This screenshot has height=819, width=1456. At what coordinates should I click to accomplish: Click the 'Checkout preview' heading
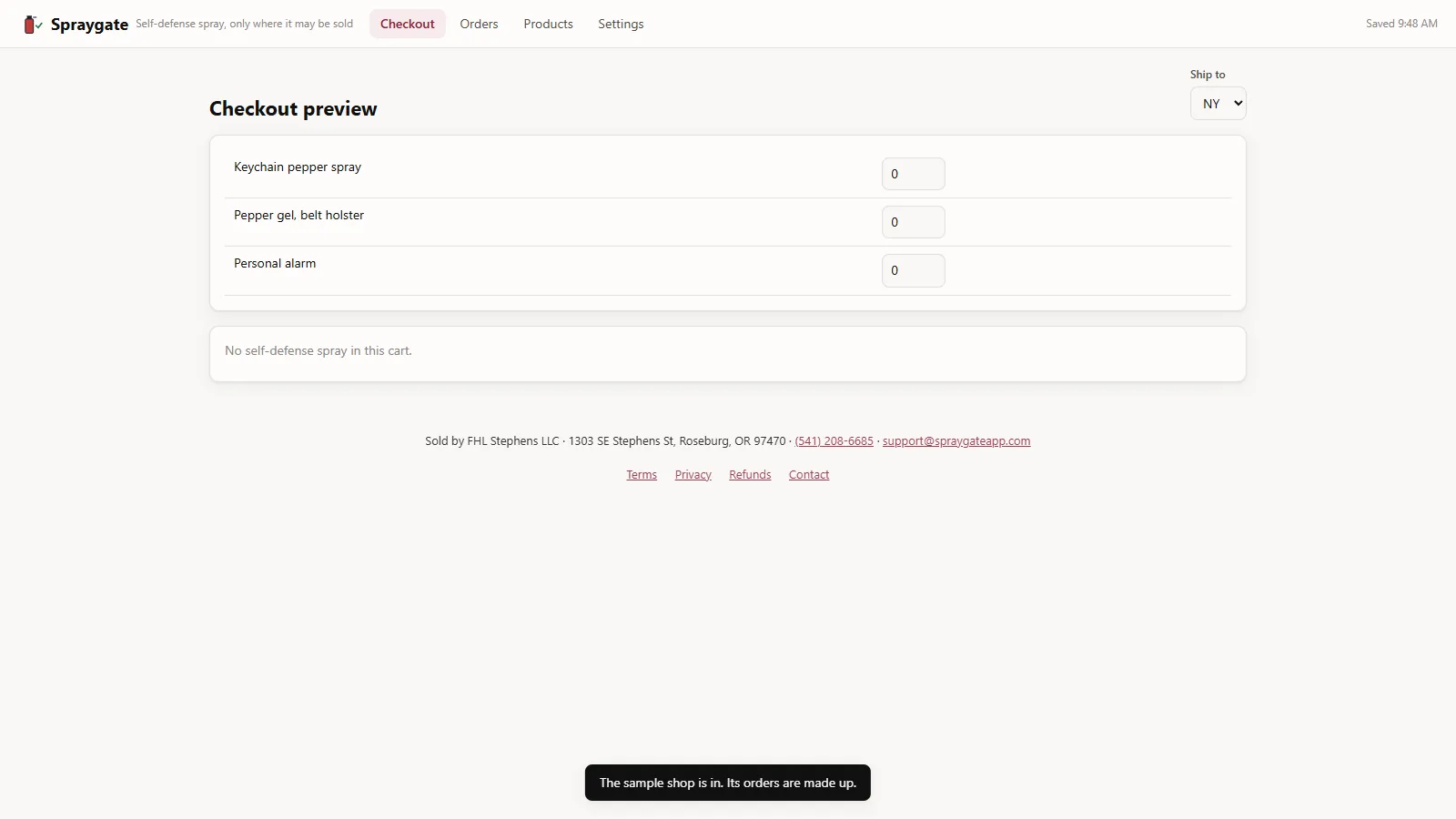tap(293, 109)
